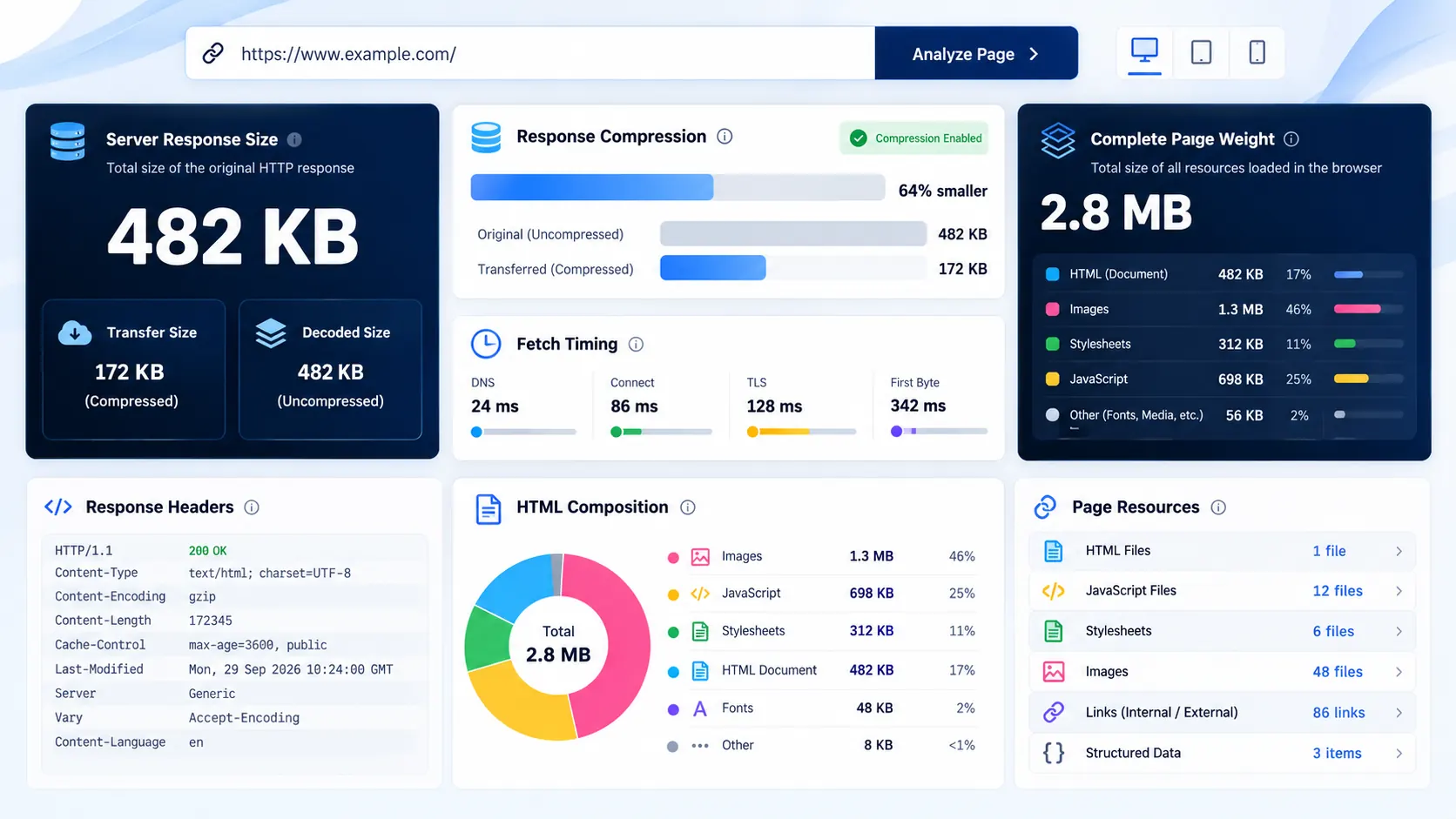Click the Structured Data curly braces icon
Image resolution: width=1456 pixels, height=819 pixels.
click(1054, 753)
